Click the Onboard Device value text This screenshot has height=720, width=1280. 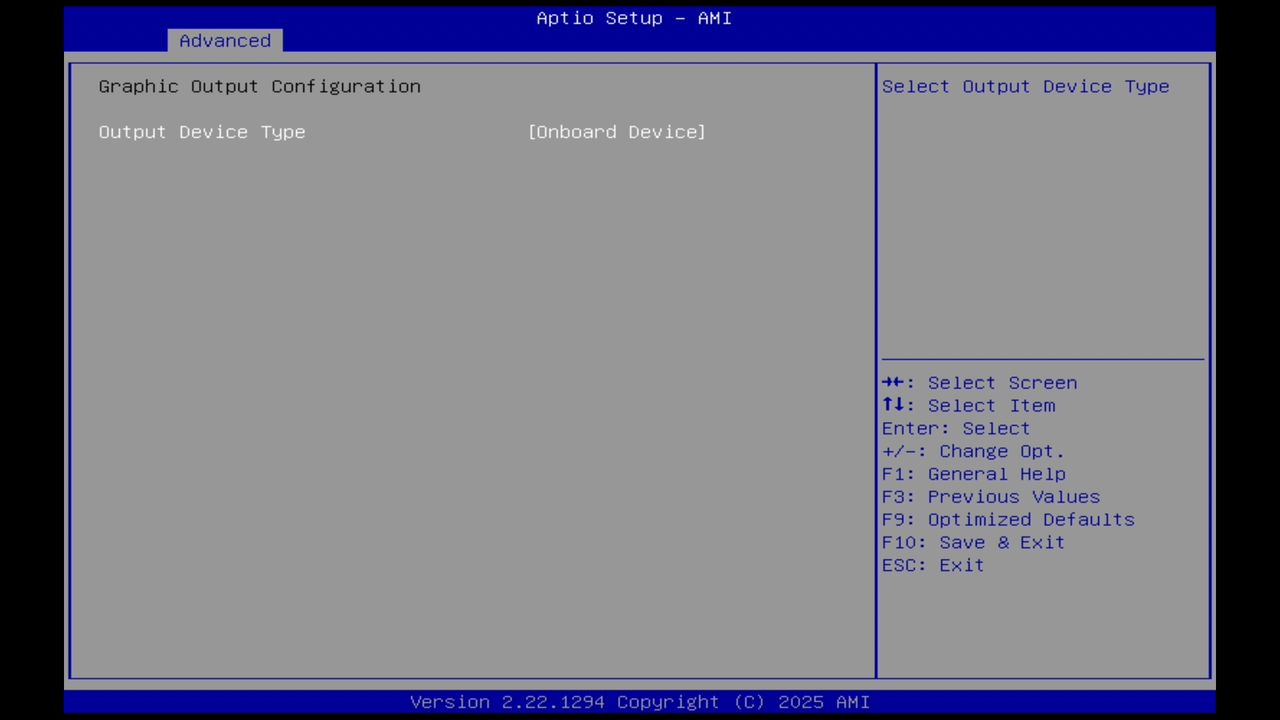[616, 131]
